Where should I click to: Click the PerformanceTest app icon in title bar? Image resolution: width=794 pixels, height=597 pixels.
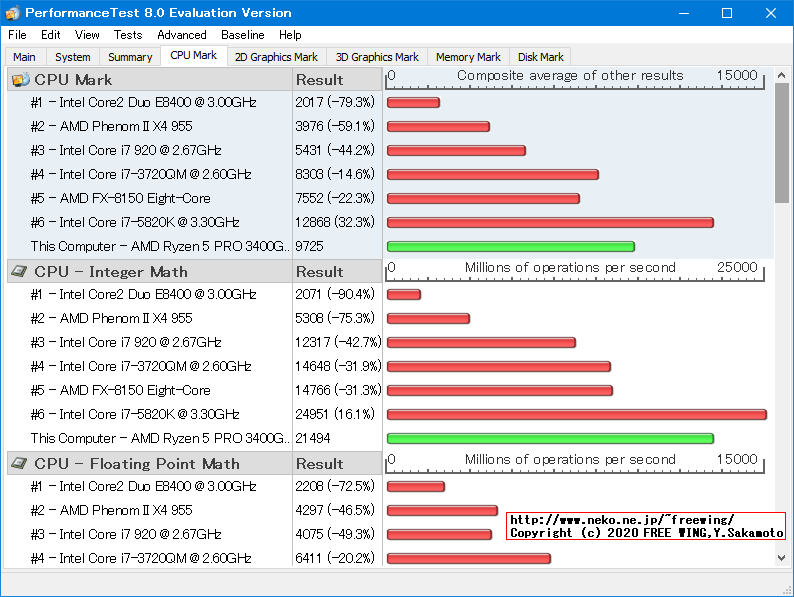[13, 13]
